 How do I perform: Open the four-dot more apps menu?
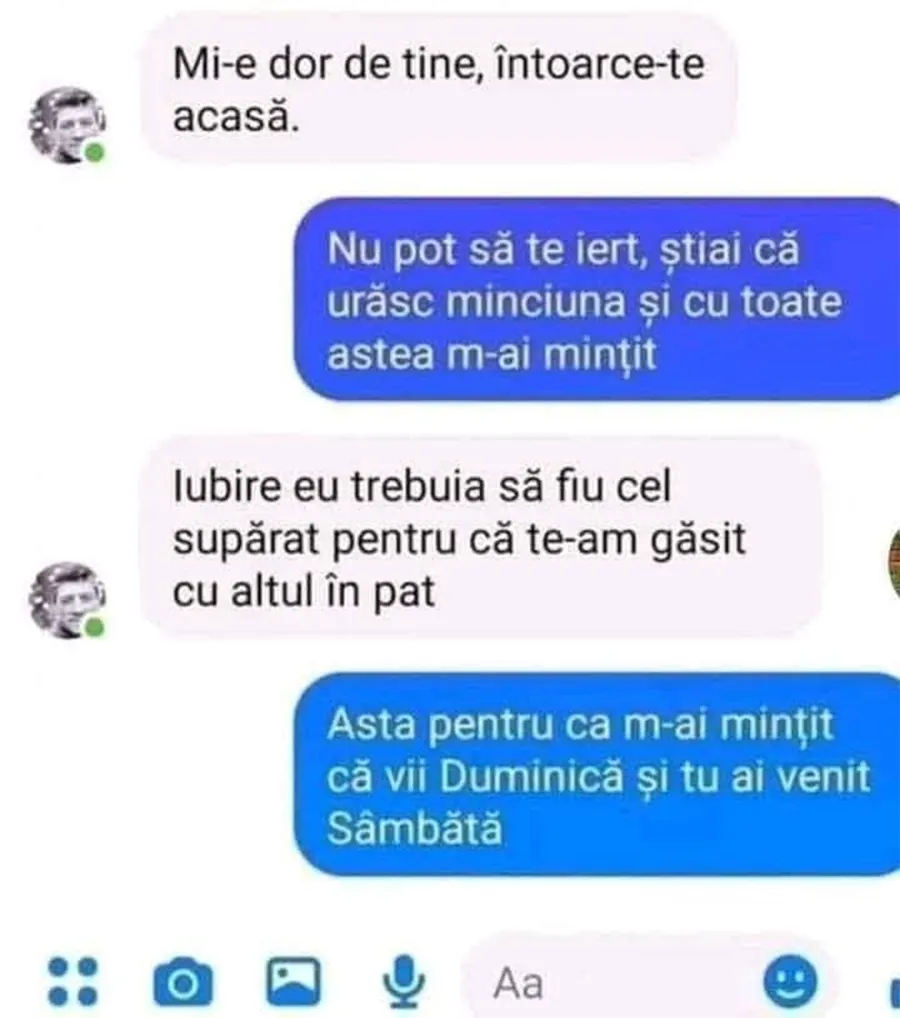pos(73,982)
